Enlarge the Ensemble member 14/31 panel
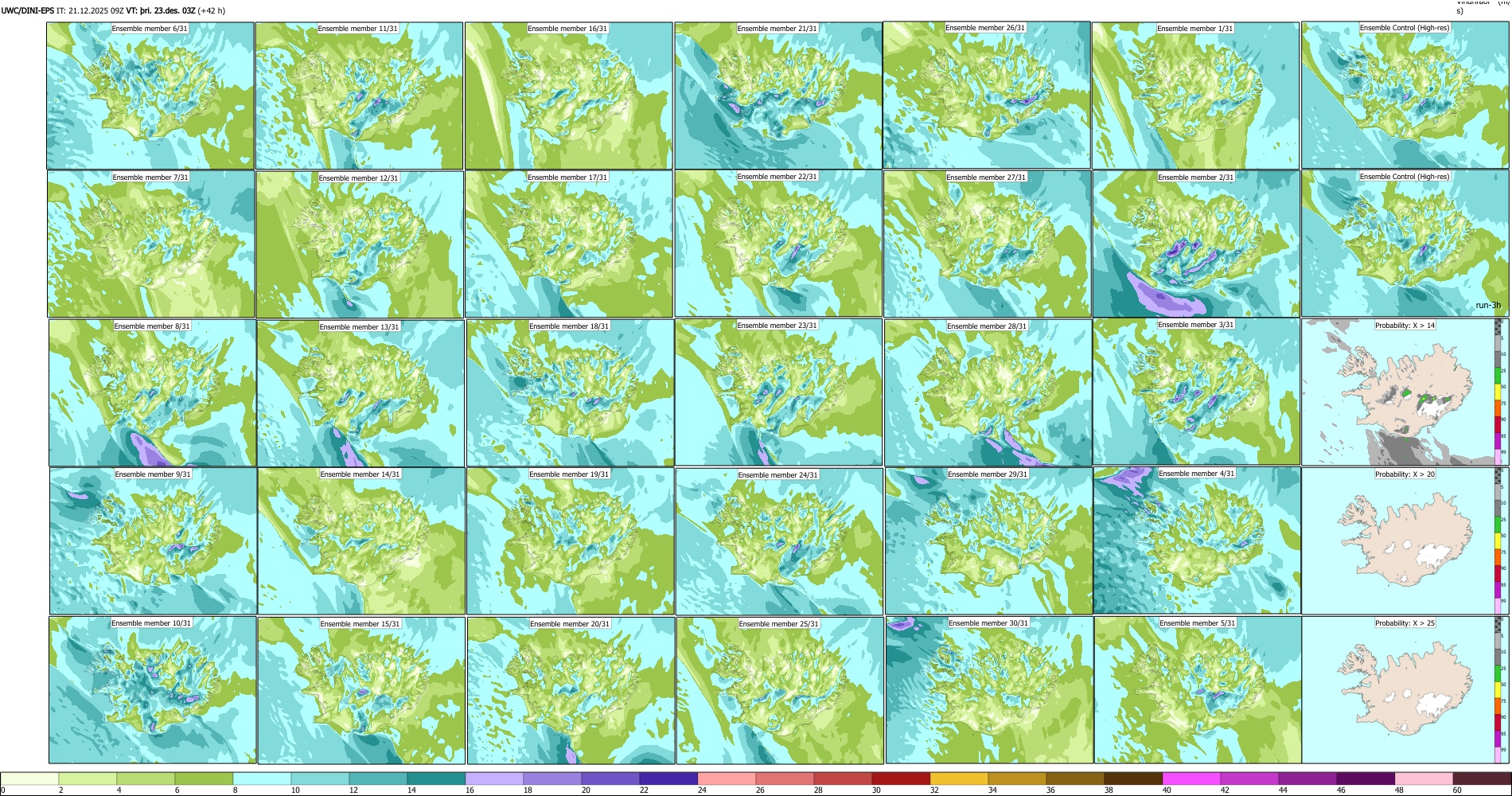The height and width of the screenshot is (796, 1512). click(x=361, y=541)
